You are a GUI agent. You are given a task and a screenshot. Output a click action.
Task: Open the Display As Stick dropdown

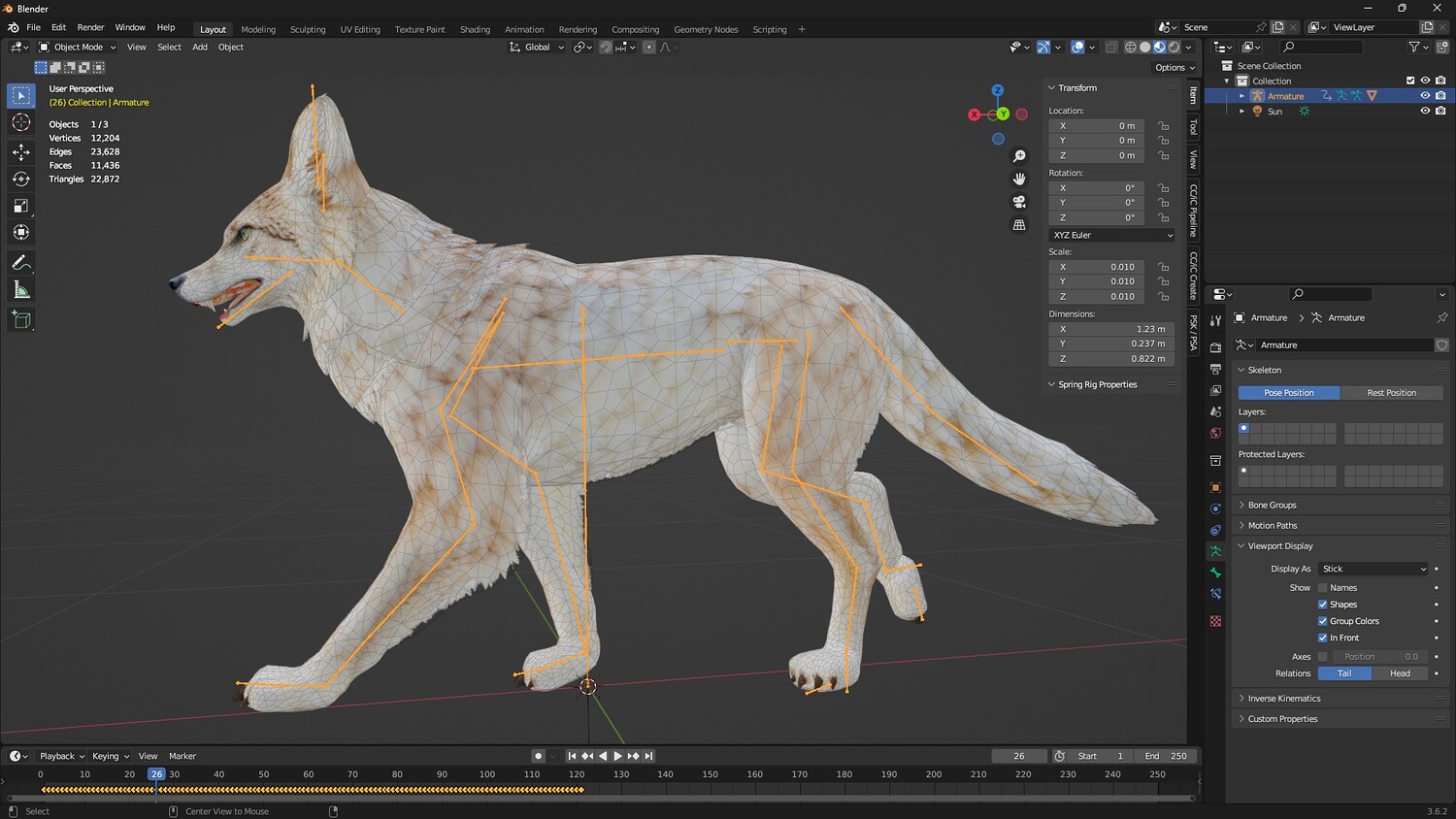[1373, 569]
